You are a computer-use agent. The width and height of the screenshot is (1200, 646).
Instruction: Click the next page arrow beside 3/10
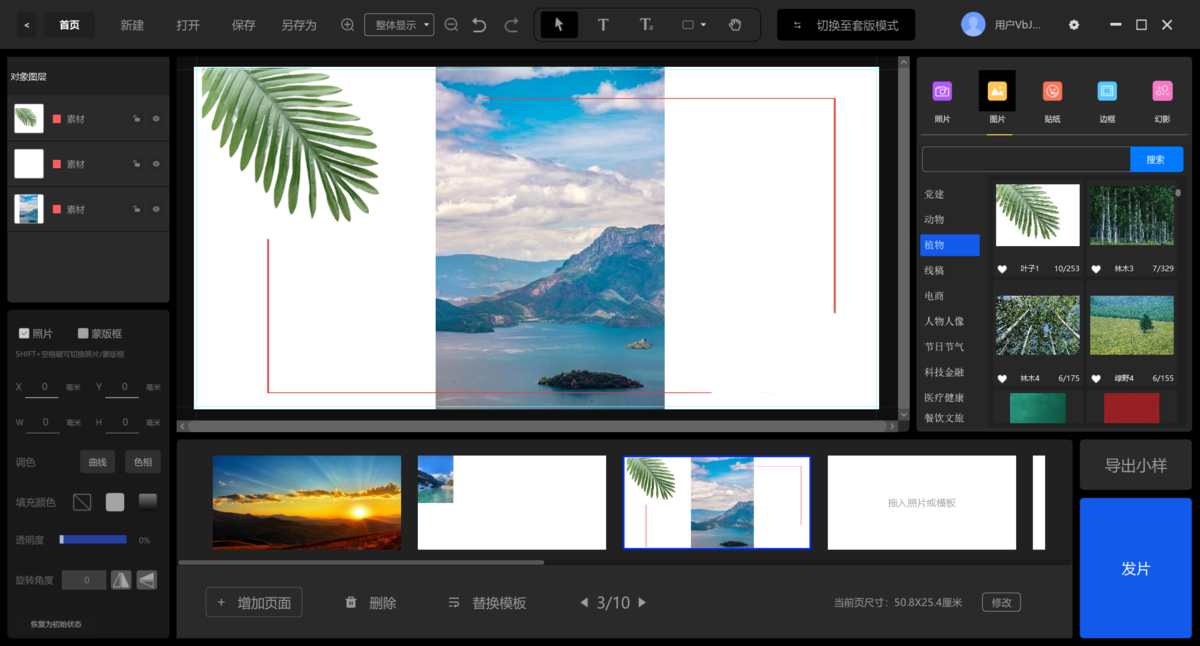click(642, 603)
